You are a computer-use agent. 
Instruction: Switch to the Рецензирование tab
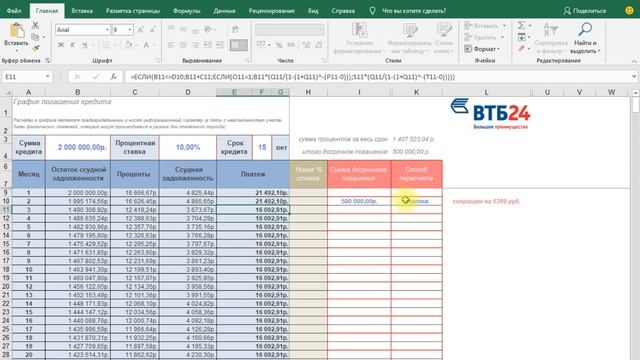271,11
